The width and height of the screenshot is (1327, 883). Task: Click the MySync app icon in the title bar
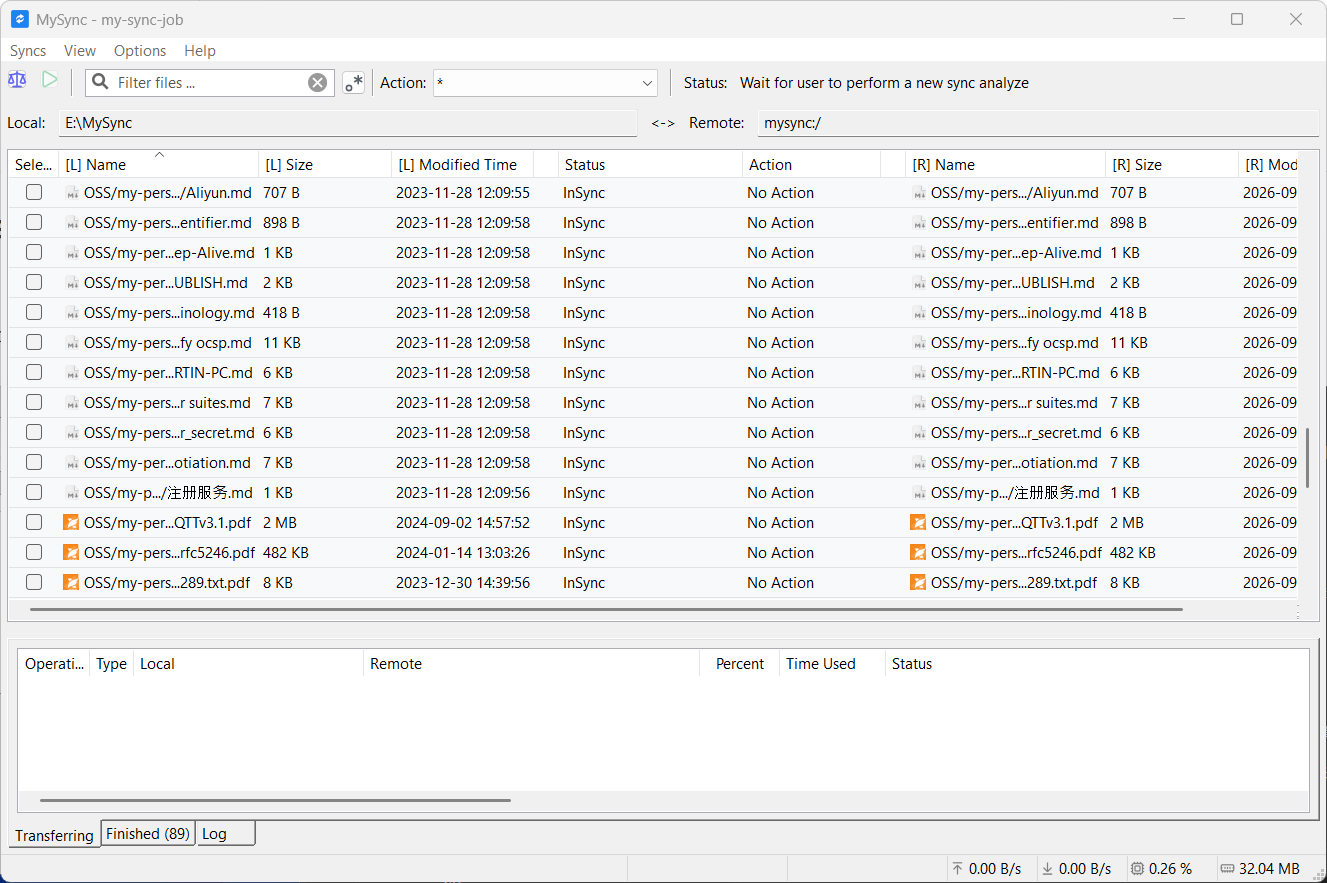(19, 19)
